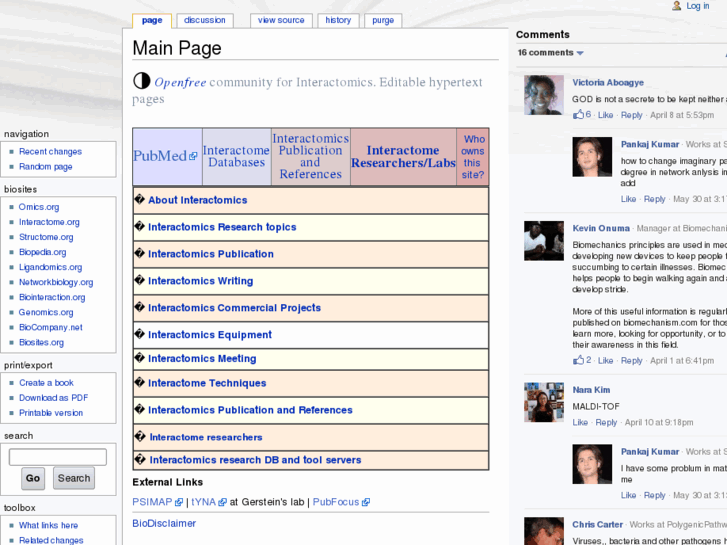This screenshot has width=727, height=545.
Task: Expand the 16 comments sort dropdown
Action: coord(550,53)
